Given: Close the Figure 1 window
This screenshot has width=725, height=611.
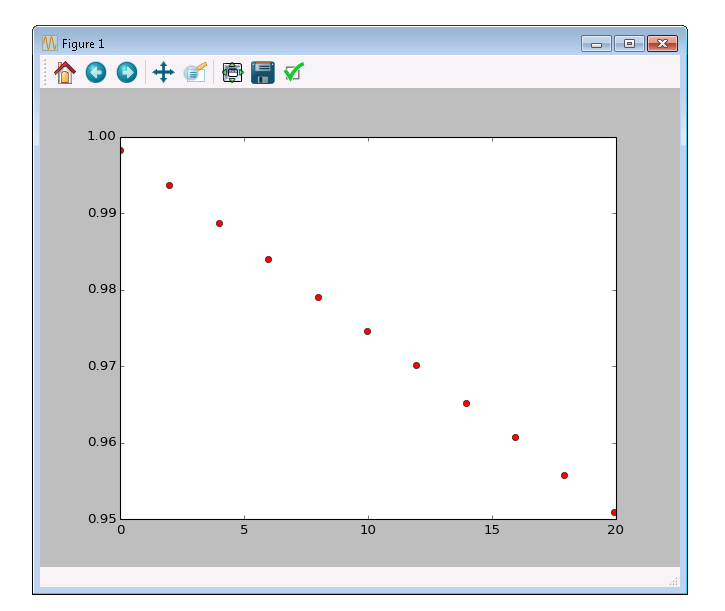Looking at the screenshot, I should (663, 43).
